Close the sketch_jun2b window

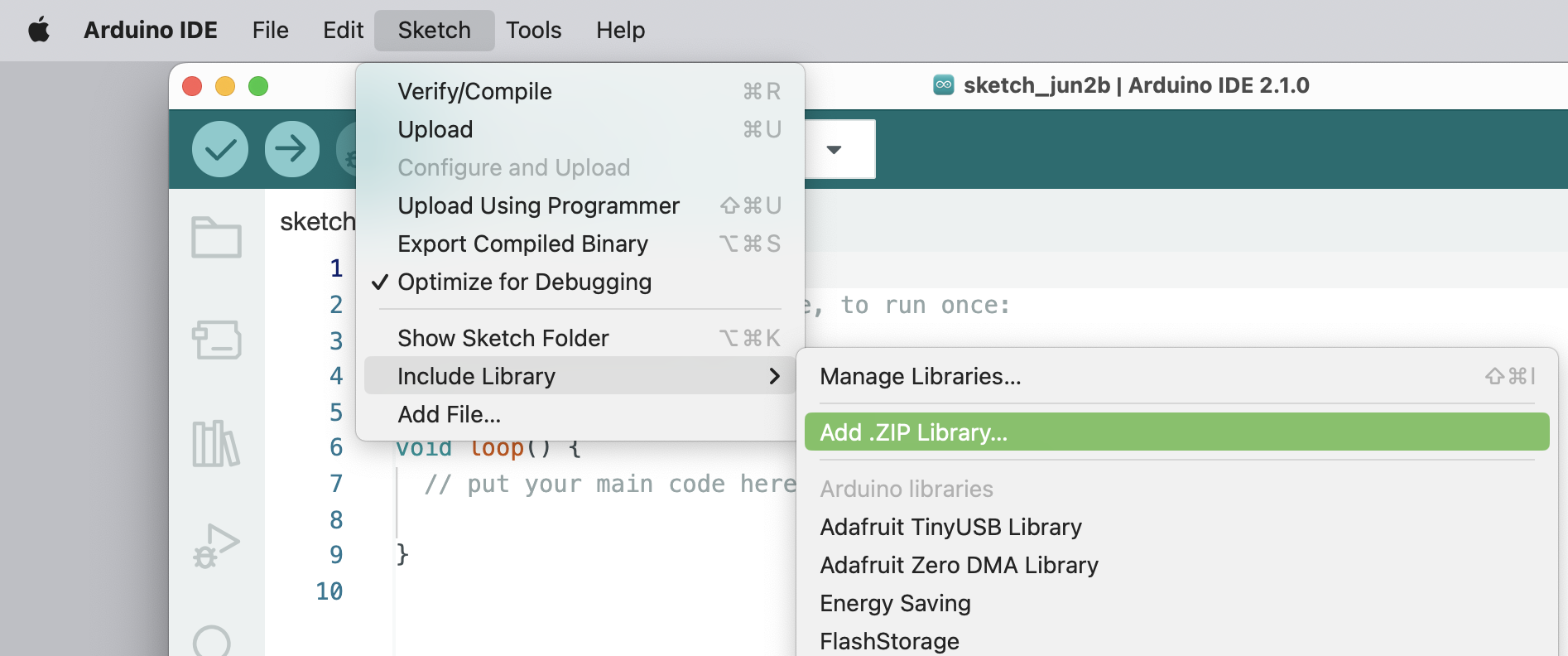coord(192,86)
